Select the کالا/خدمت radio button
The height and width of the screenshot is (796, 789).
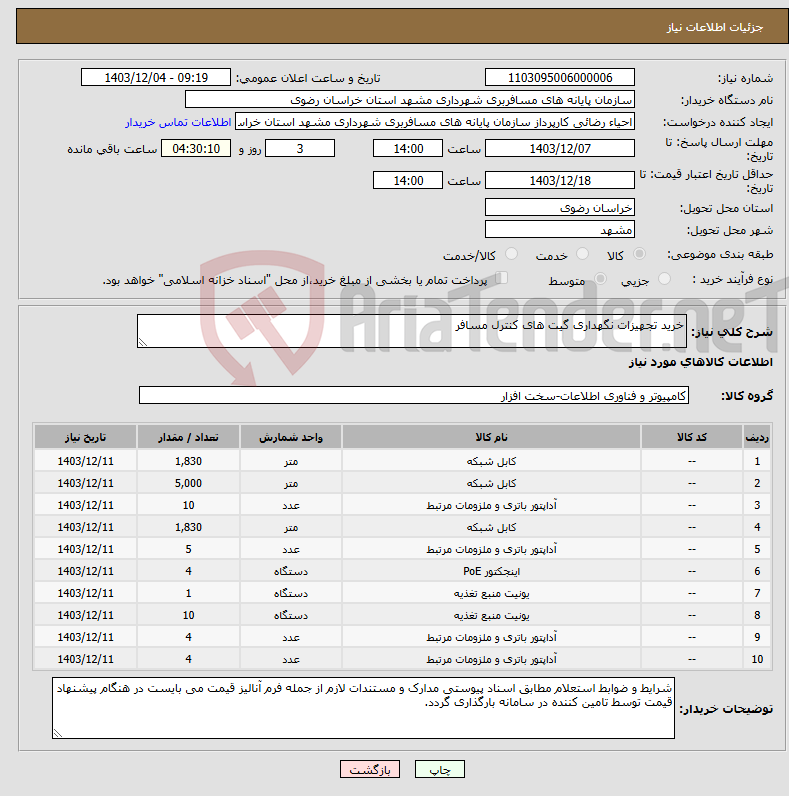(x=511, y=254)
